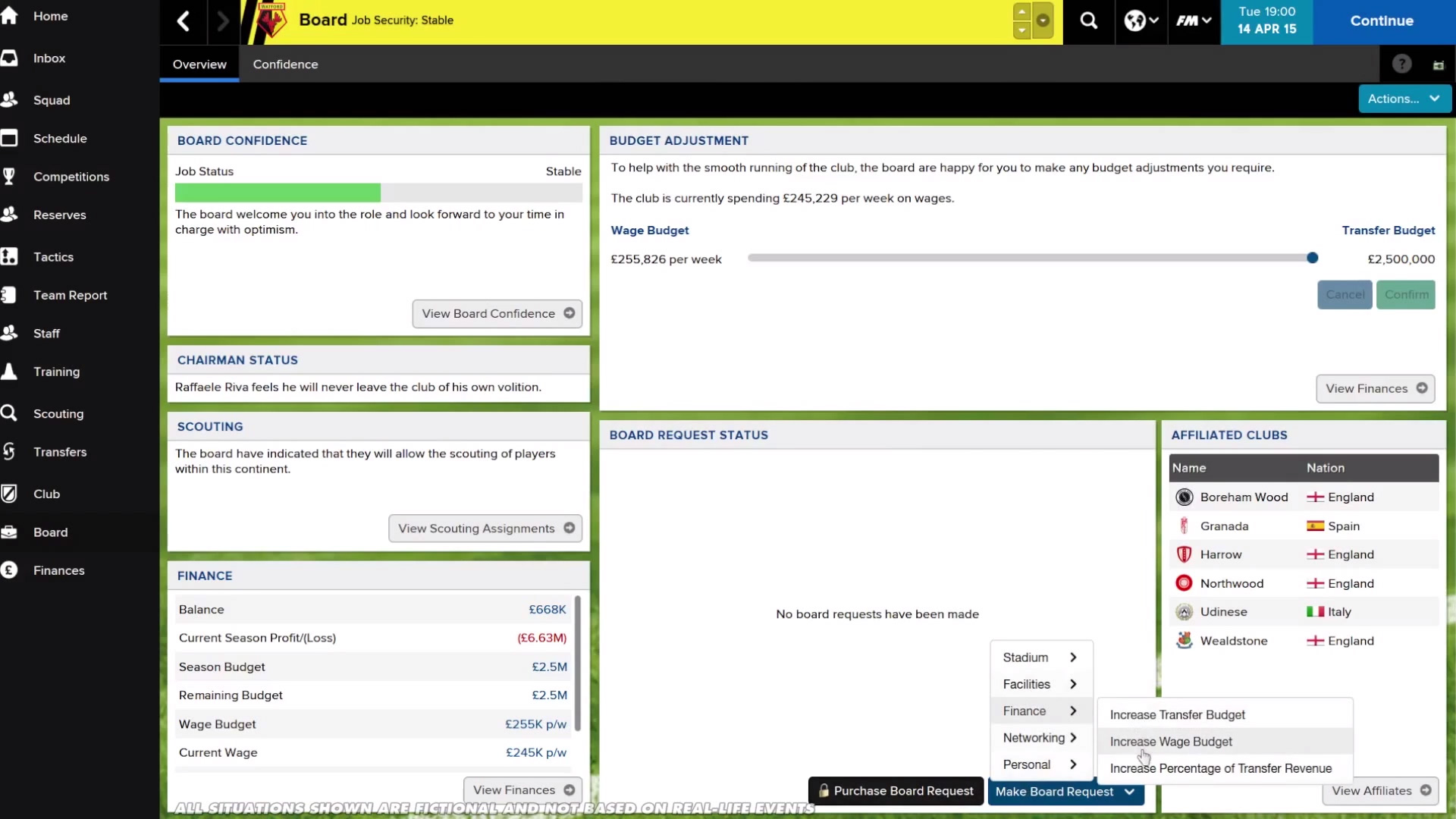The width and height of the screenshot is (1456, 819).
Task: Click the Tactics board icon
Action: (x=9, y=257)
